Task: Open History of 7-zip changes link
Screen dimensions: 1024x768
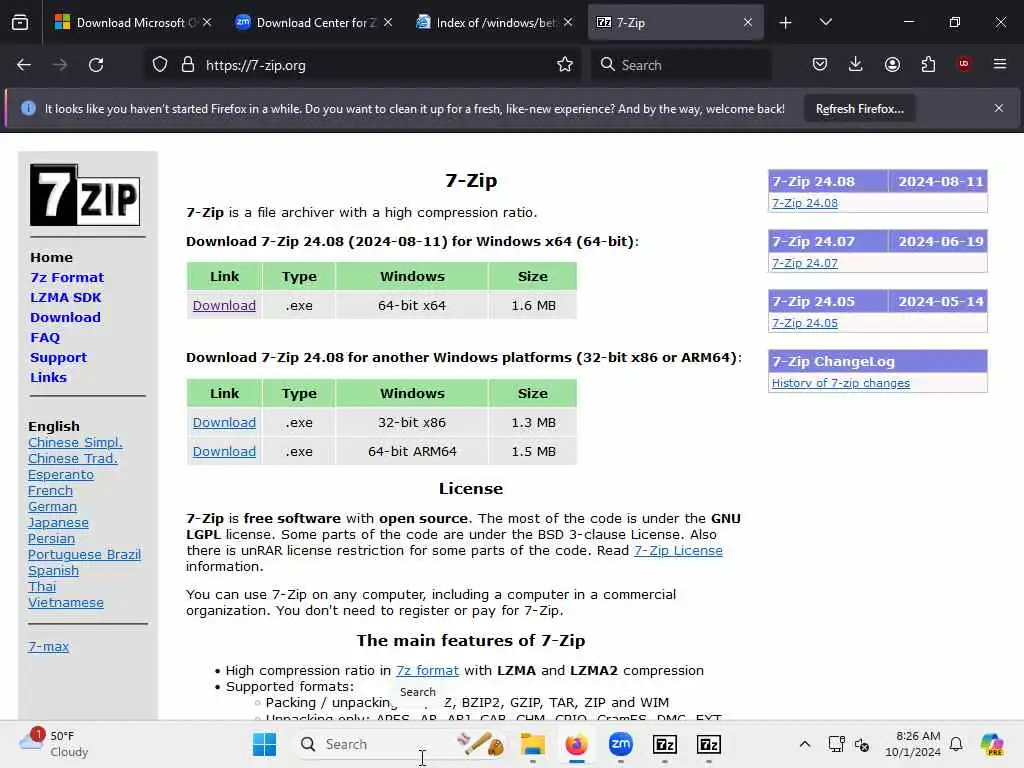Action: pyautogui.click(x=840, y=383)
